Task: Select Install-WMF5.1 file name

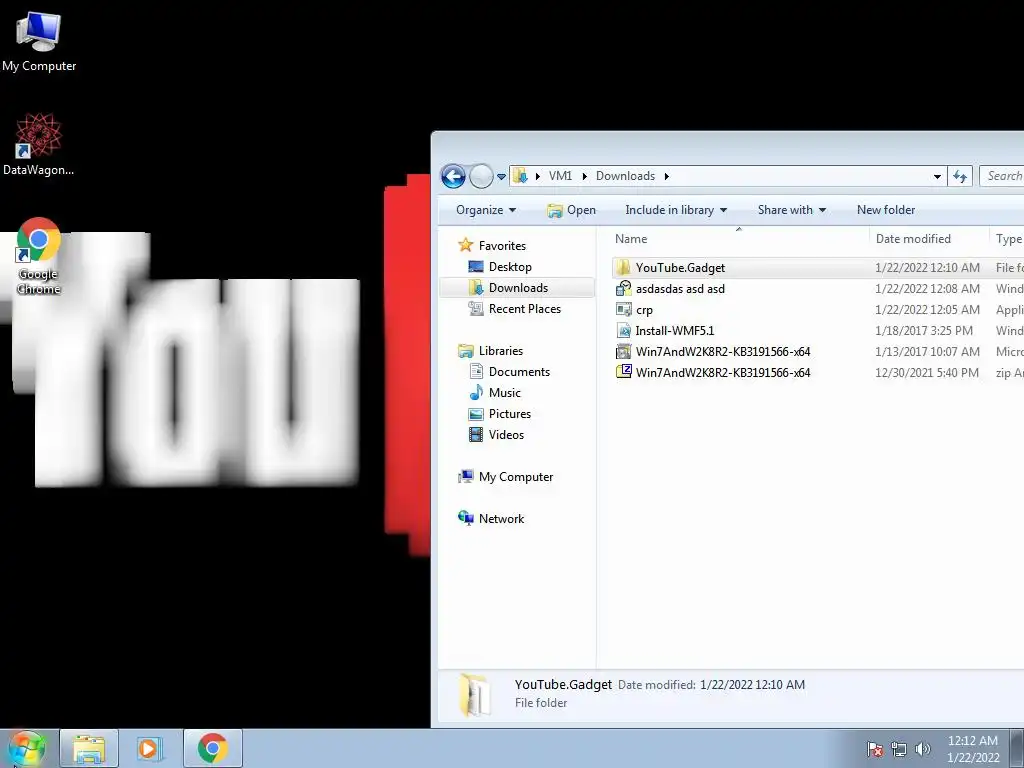Action: pos(675,330)
